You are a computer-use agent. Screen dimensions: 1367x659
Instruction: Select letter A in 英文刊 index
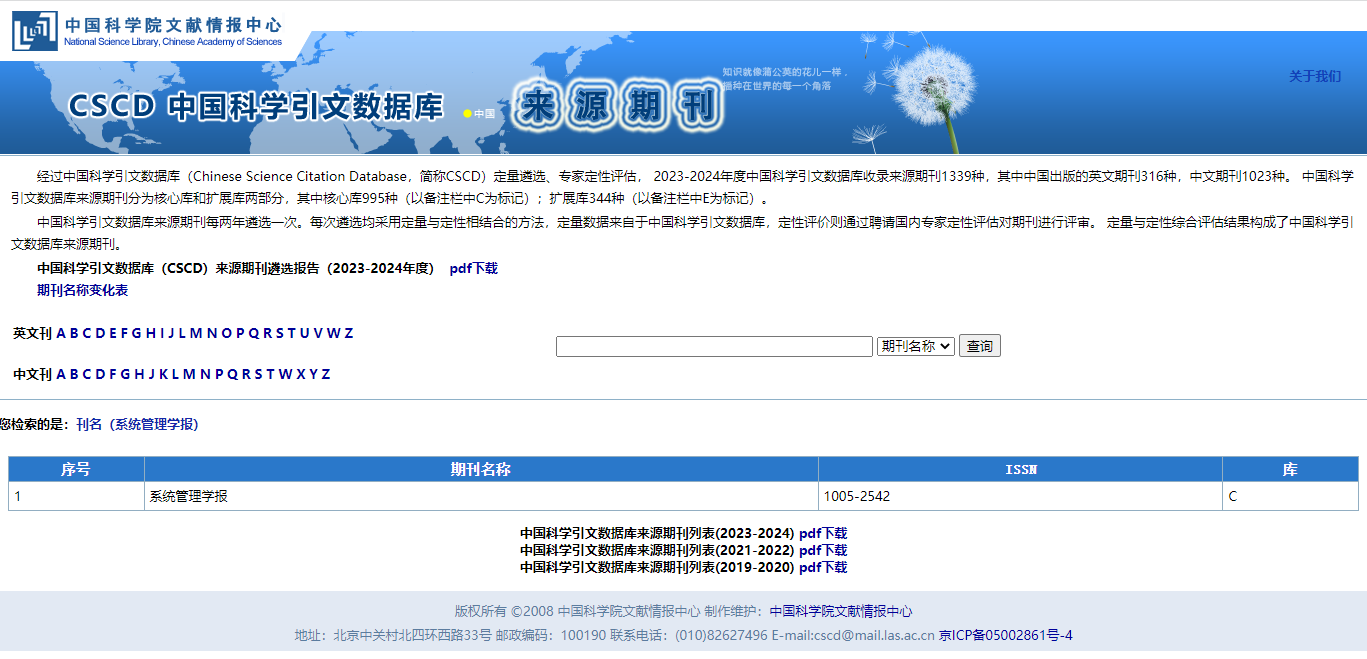pyautogui.click(x=61, y=333)
